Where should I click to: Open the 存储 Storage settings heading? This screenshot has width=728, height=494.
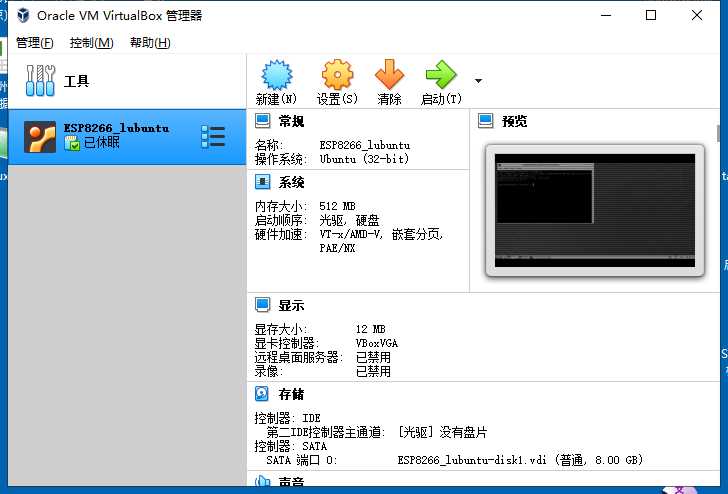pos(291,394)
